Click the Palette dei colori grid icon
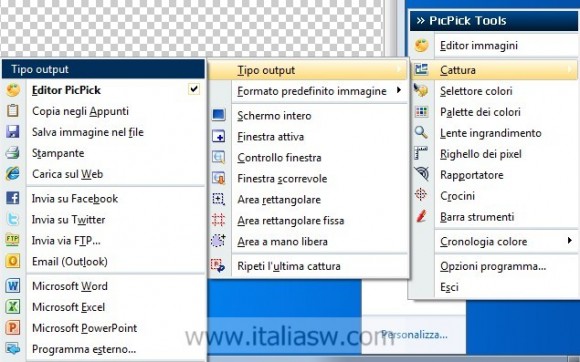Screen dimensions: 580x362 [x=421, y=112]
